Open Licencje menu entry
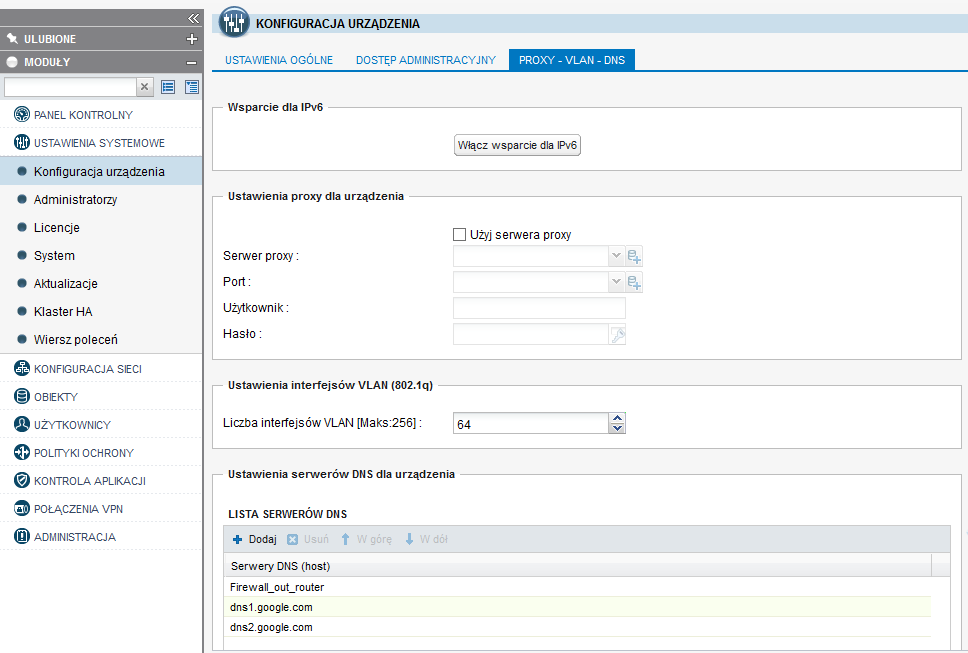968x653 pixels. [57, 228]
